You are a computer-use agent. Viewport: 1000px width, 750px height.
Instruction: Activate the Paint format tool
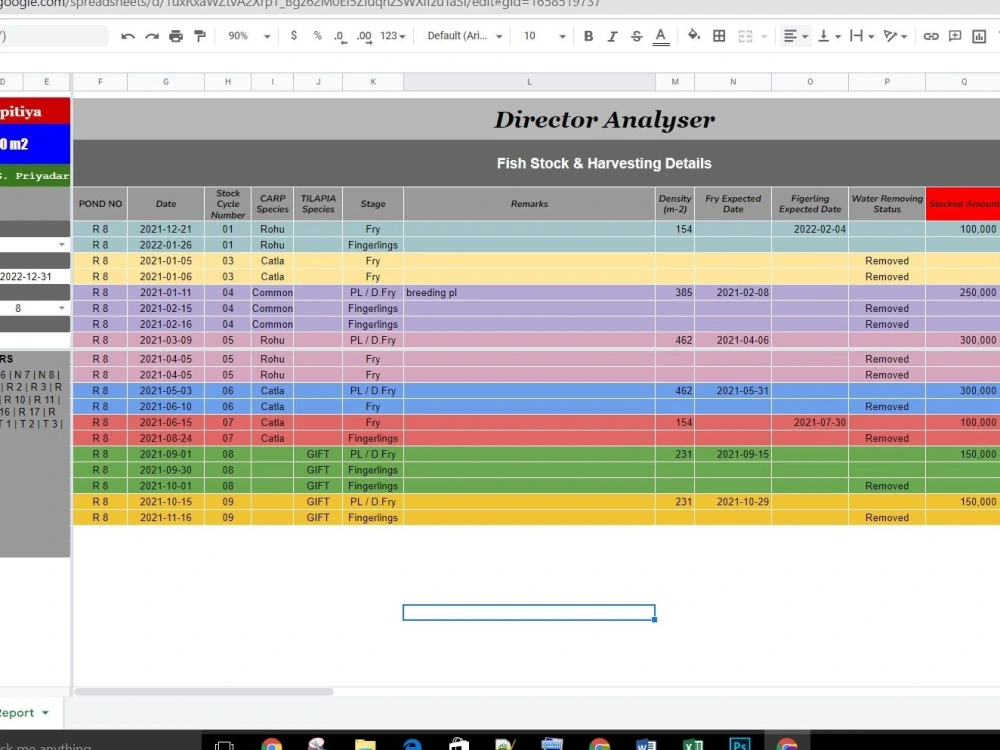[x=200, y=36]
